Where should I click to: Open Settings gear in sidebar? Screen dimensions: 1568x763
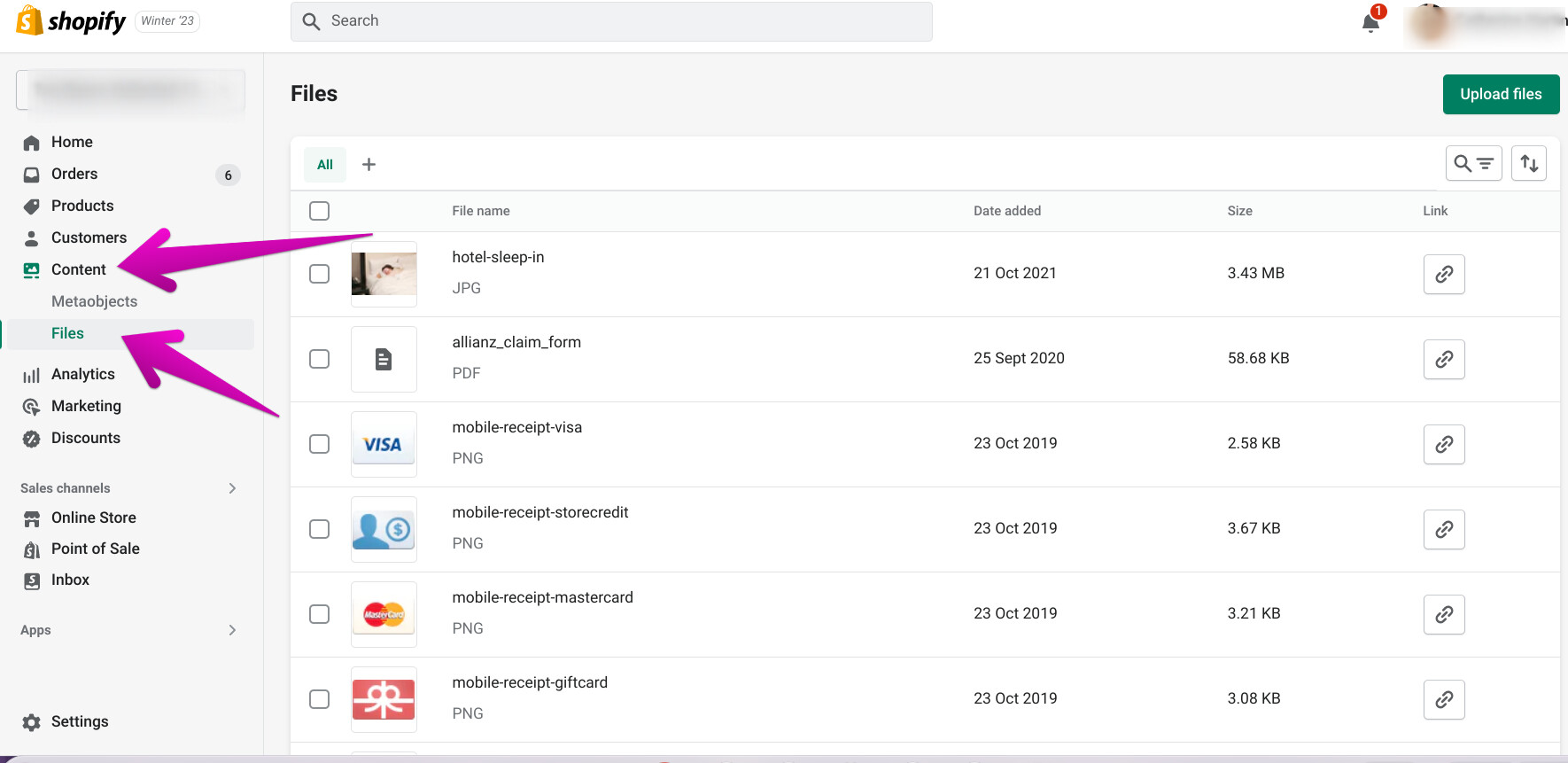[x=32, y=722]
